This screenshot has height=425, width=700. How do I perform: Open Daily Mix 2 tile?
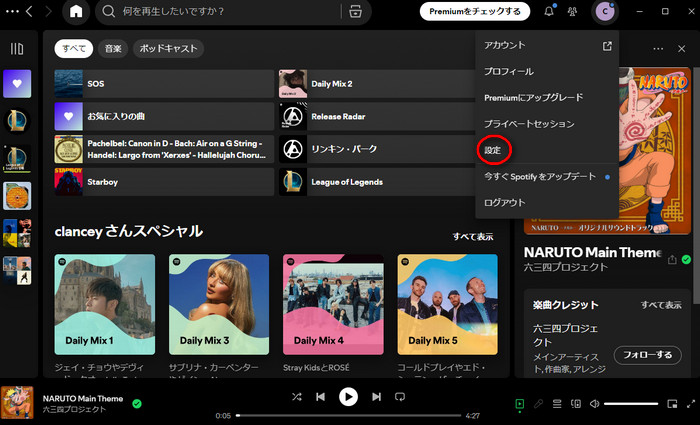(377, 83)
